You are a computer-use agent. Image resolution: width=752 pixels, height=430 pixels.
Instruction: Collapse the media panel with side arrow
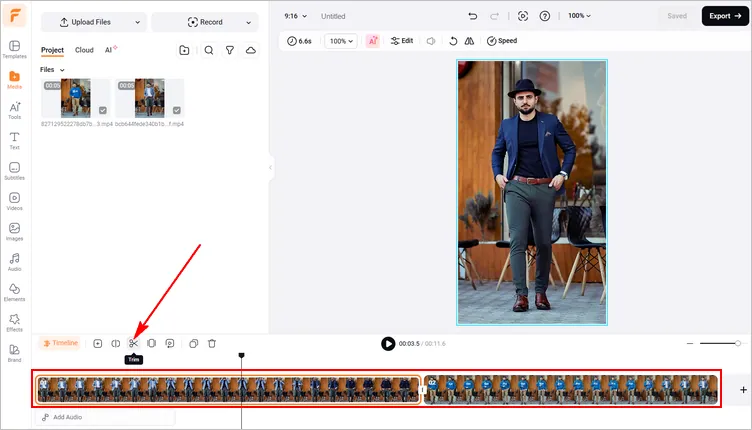[270, 167]
